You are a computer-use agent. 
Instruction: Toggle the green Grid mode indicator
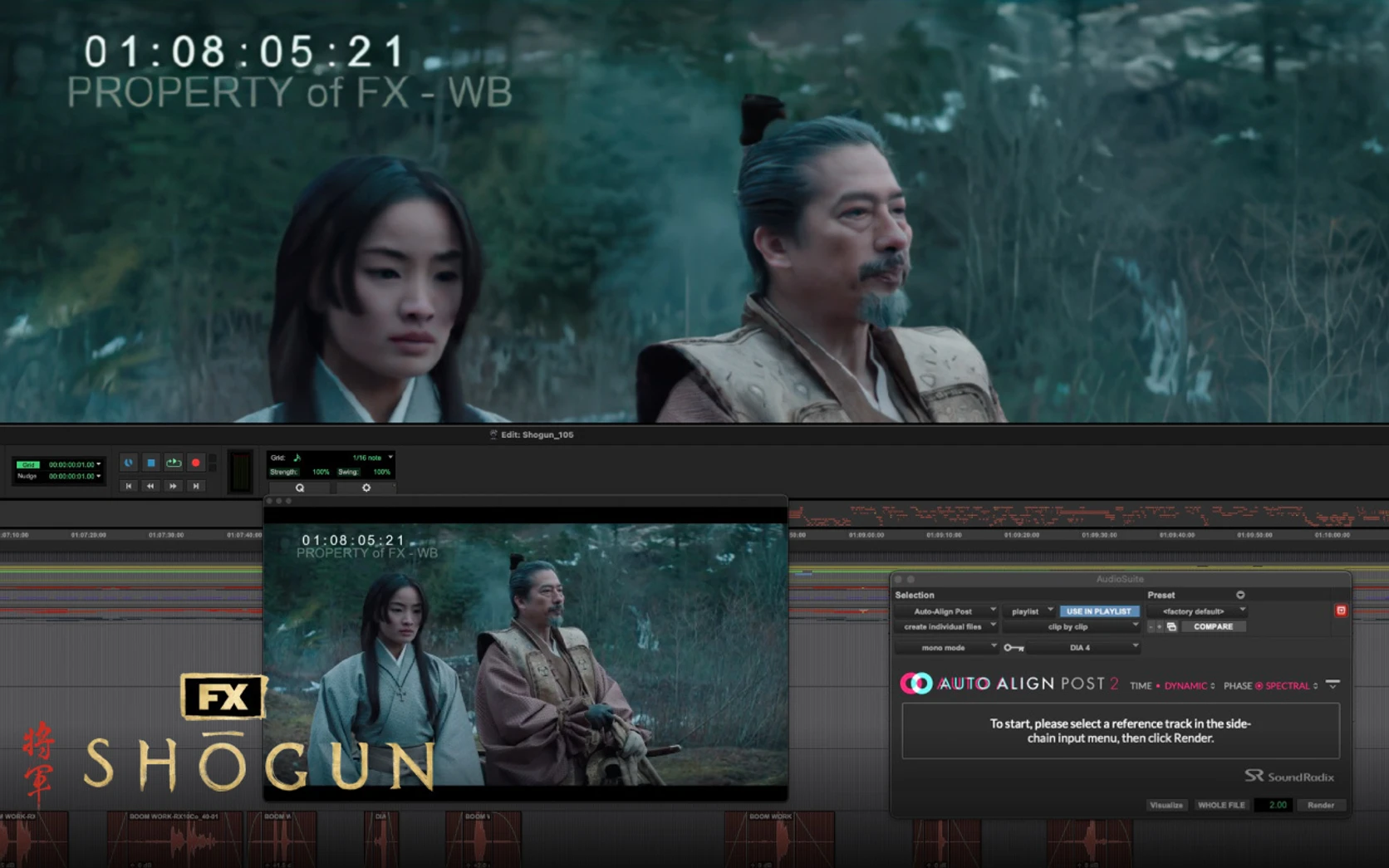point(28,464)
